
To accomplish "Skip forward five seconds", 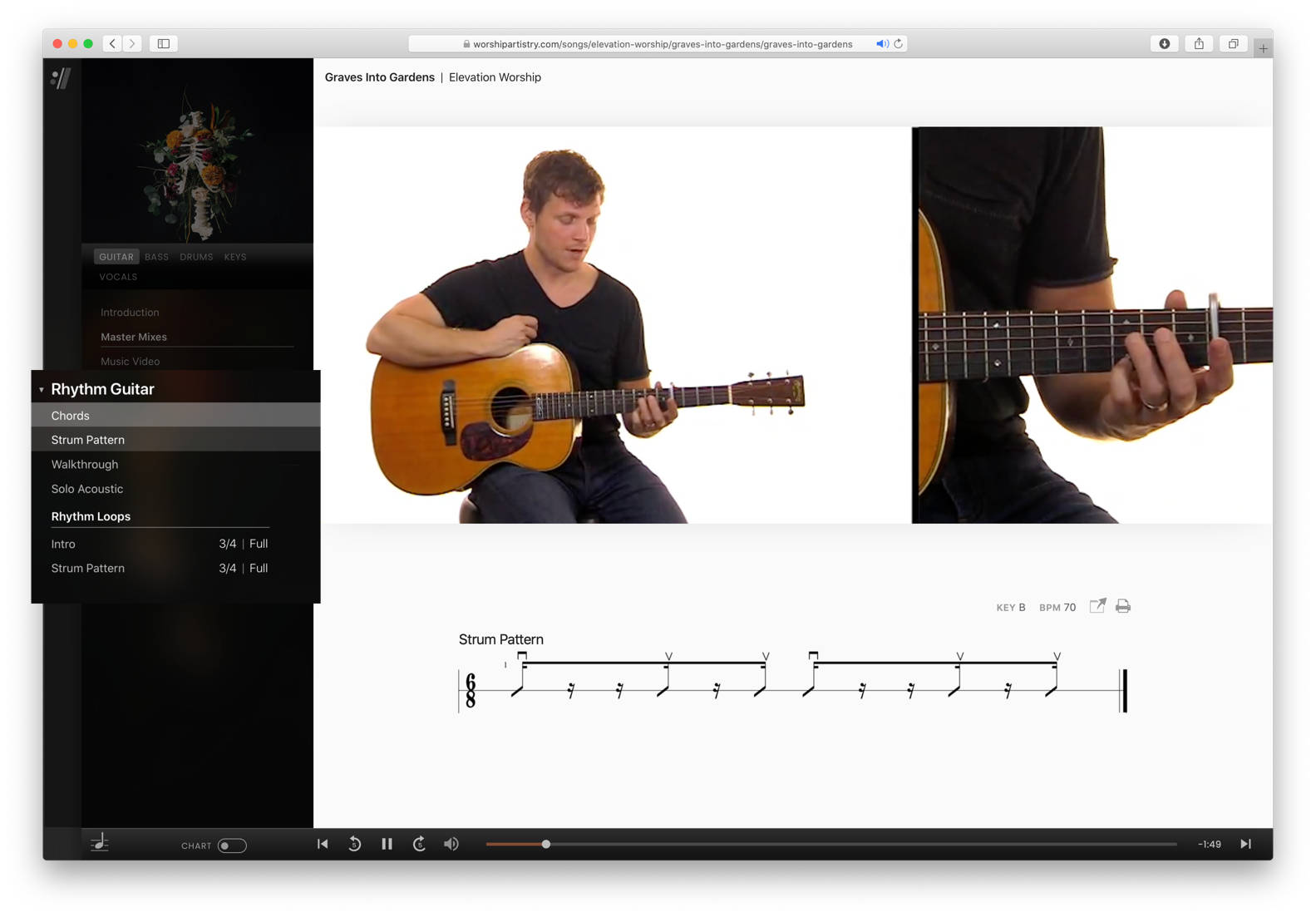I will point(419,844).
